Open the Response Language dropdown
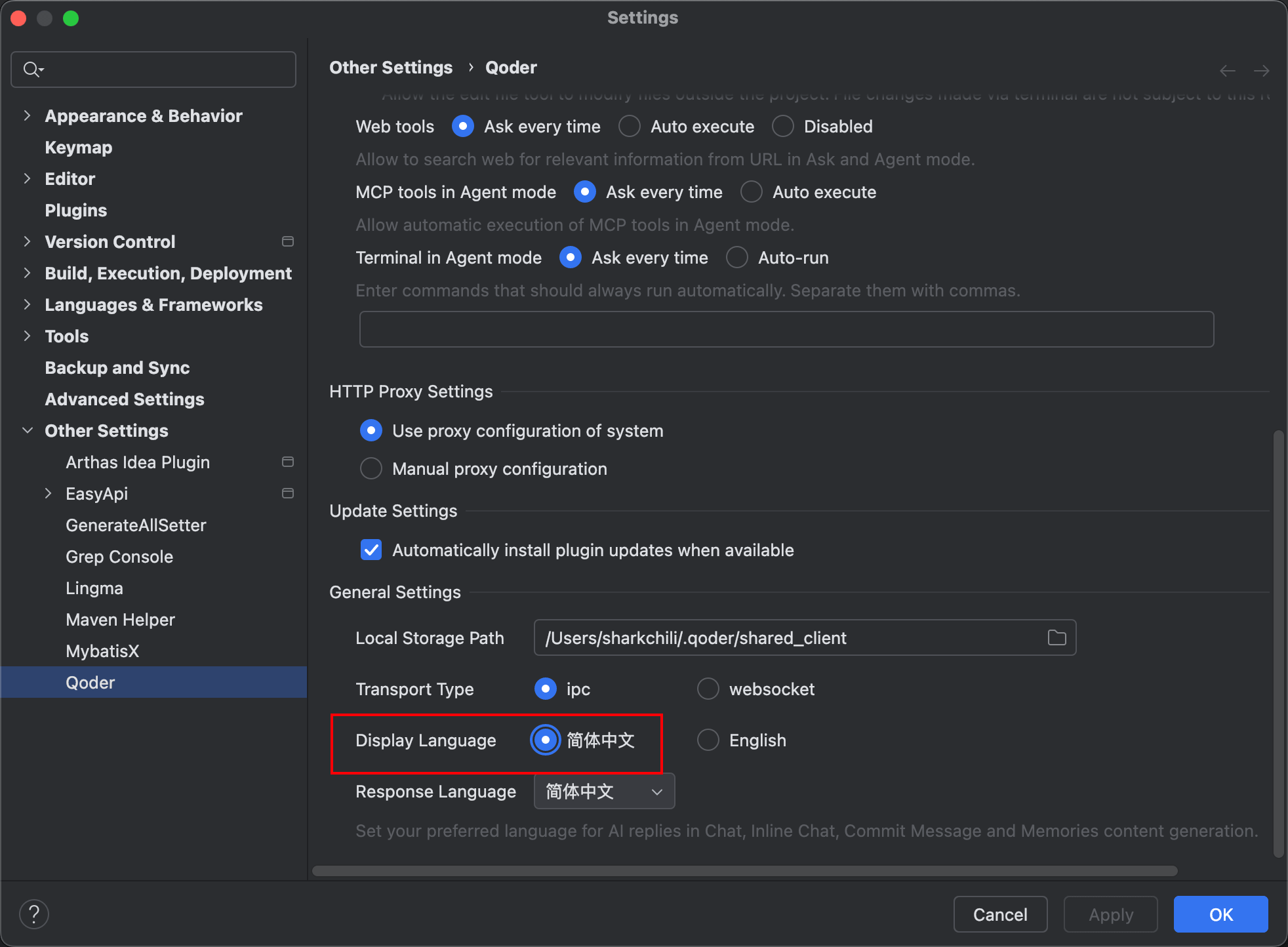 603,791
